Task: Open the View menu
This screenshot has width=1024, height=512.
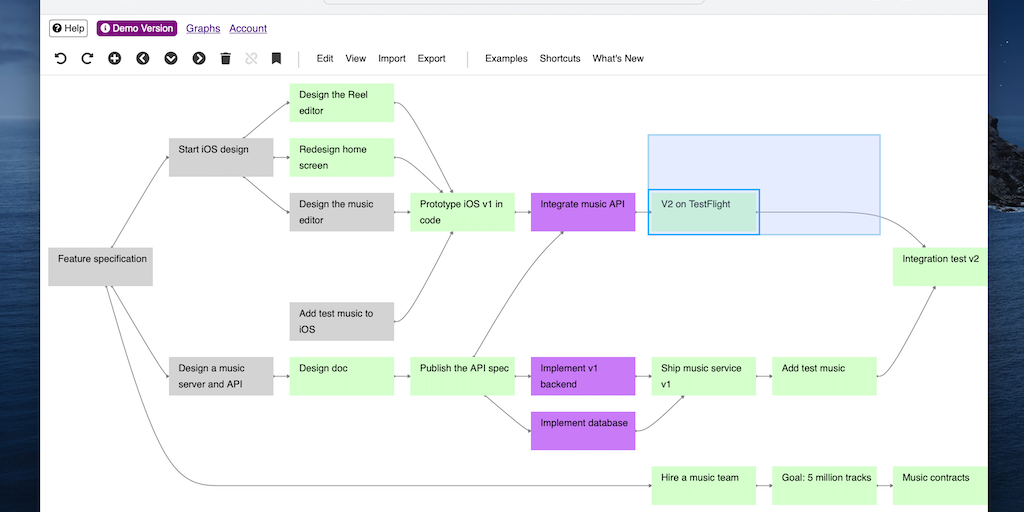Action: coord(356,59)
